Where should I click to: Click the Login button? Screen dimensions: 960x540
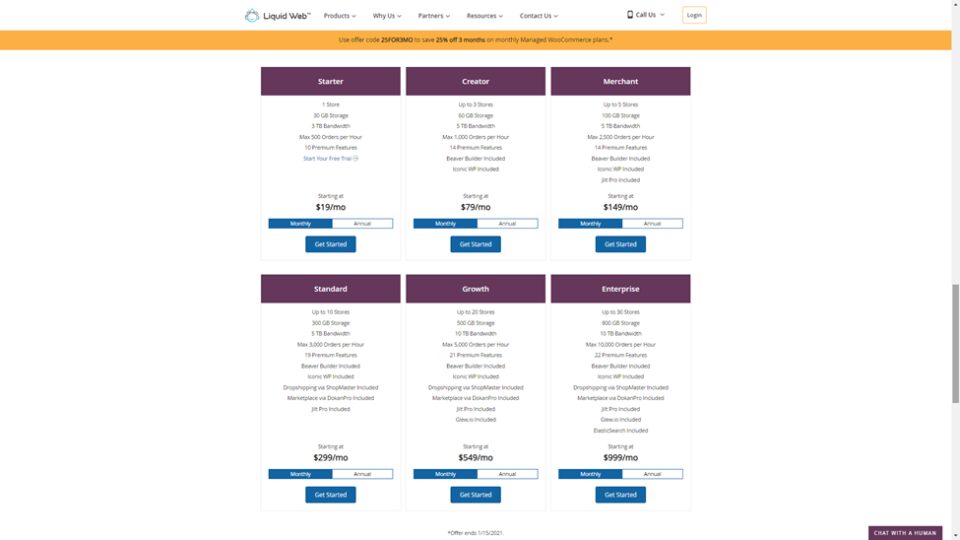coord(694,15)
